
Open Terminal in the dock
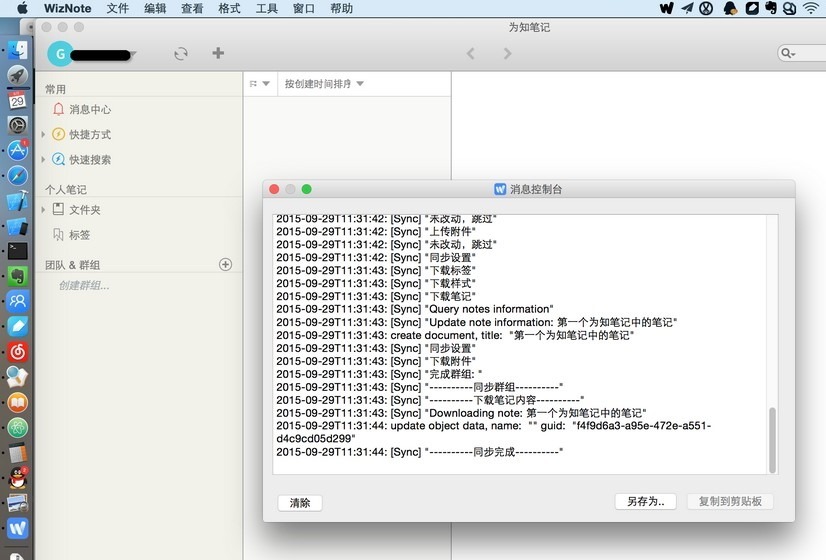click(17, 251)
